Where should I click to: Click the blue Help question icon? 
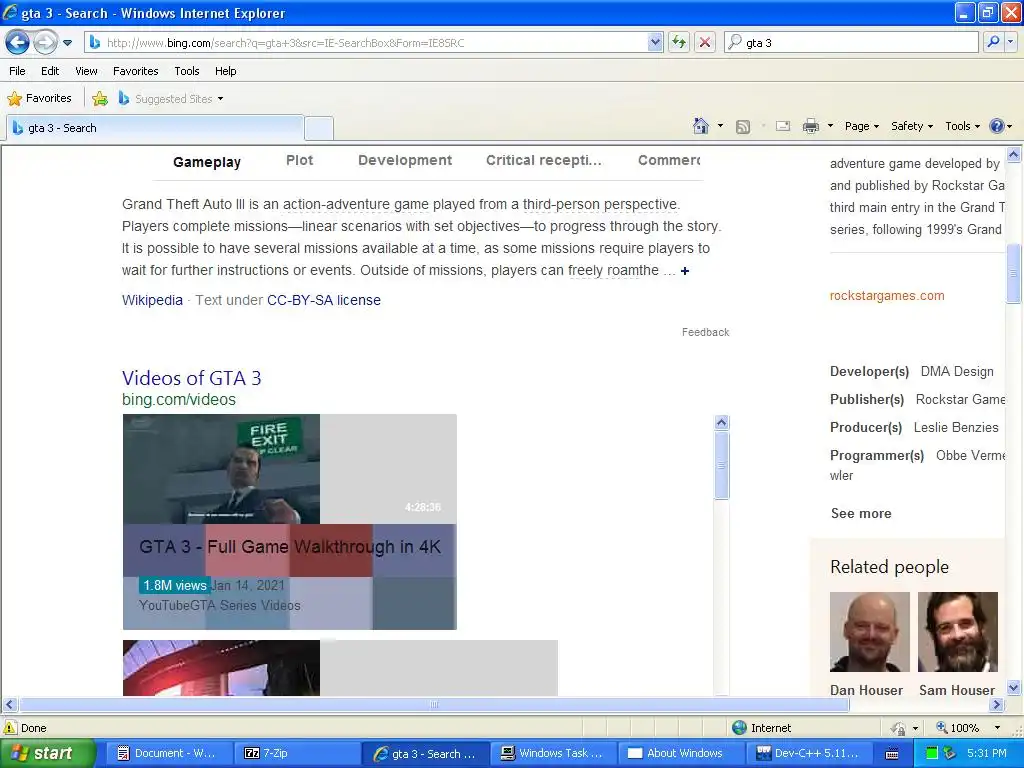tap(997, 126)
